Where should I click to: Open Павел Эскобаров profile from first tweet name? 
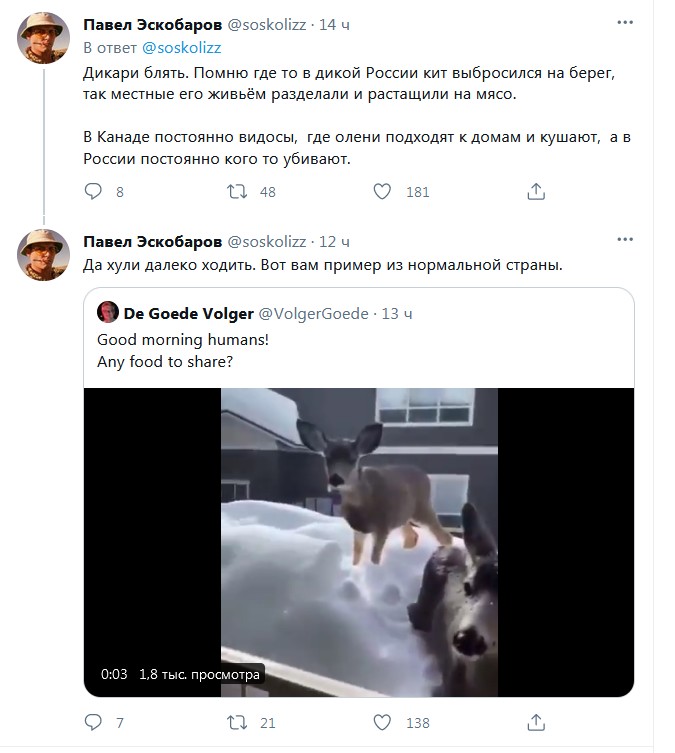click(151, 24)
